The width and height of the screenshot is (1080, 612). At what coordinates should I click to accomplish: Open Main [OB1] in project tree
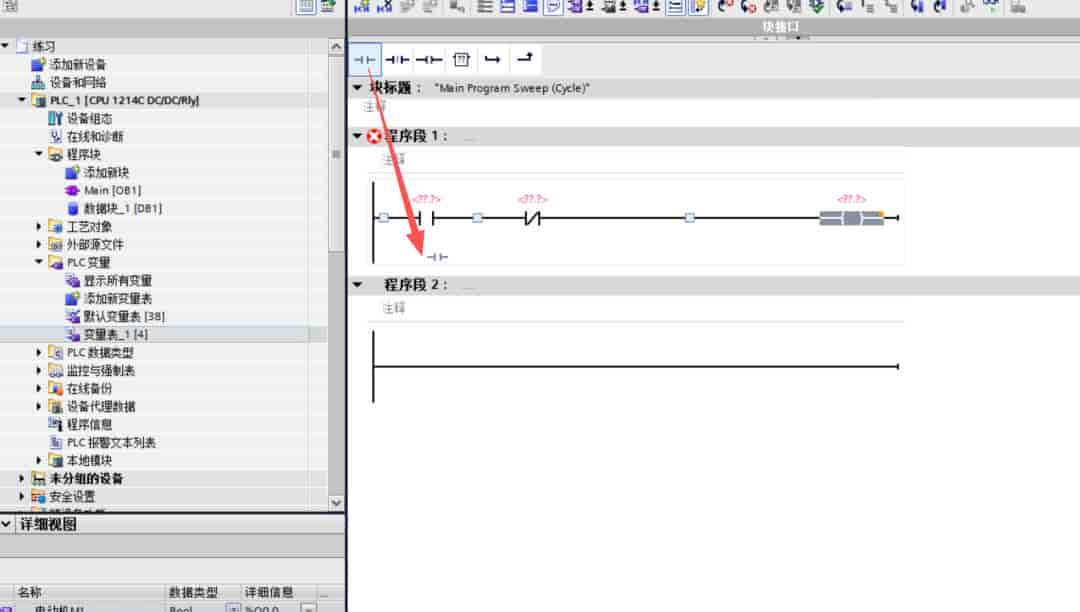click(112, 190)
